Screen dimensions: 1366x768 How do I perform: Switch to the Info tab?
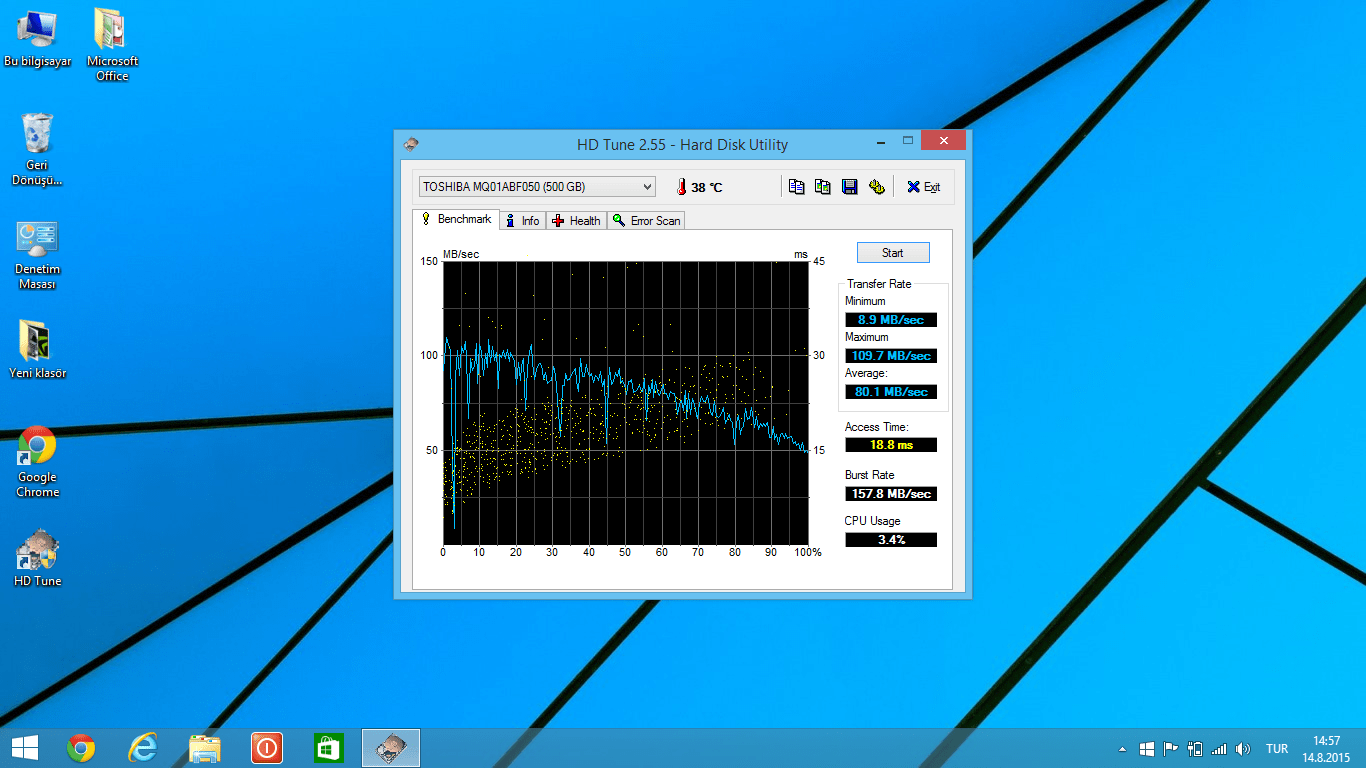point(522,221)
